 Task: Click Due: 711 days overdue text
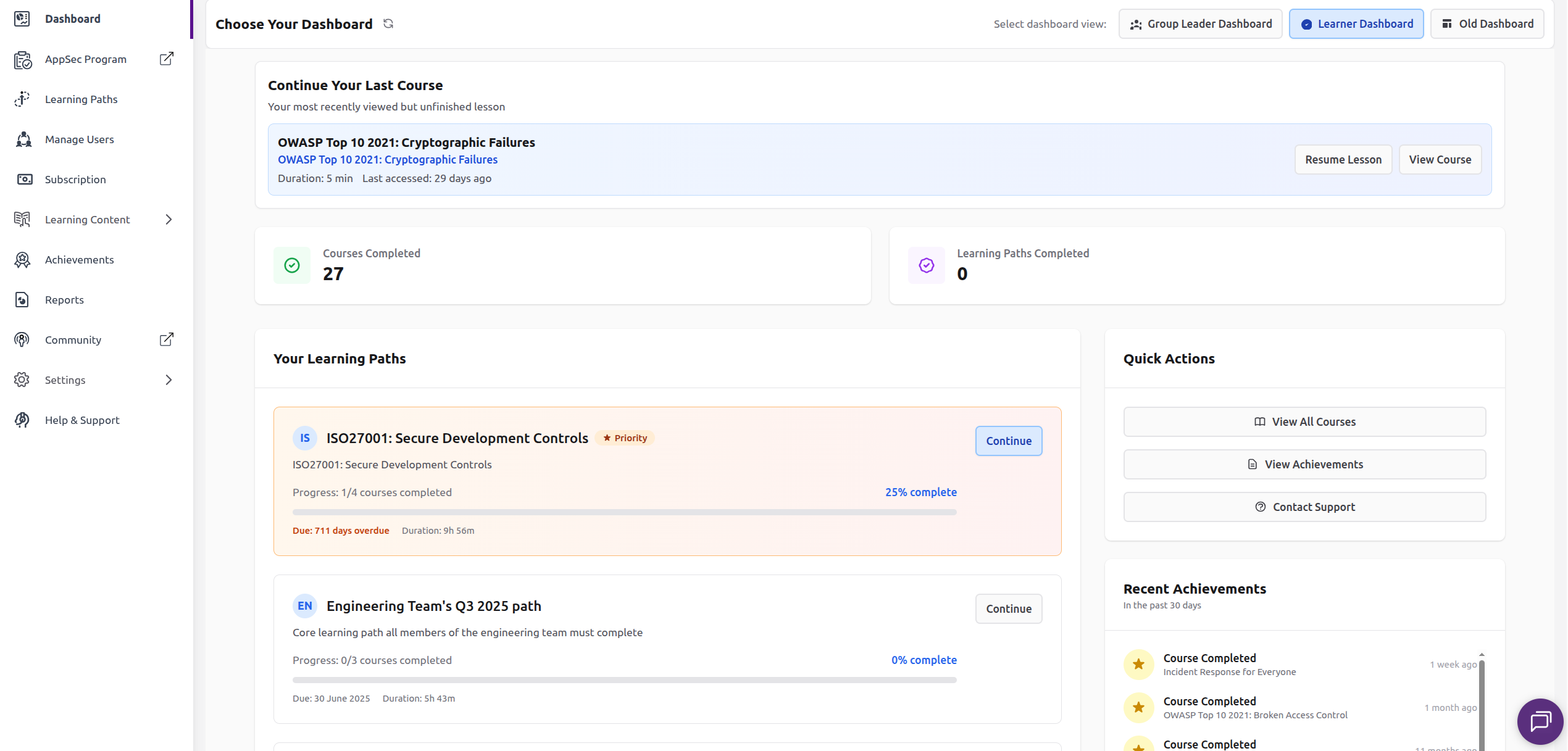coord(341,531)
